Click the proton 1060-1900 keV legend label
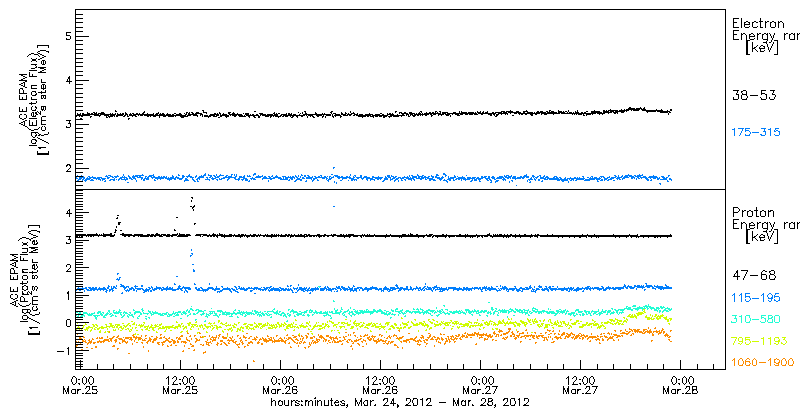800x410 pixels. [x=763, y=363]
